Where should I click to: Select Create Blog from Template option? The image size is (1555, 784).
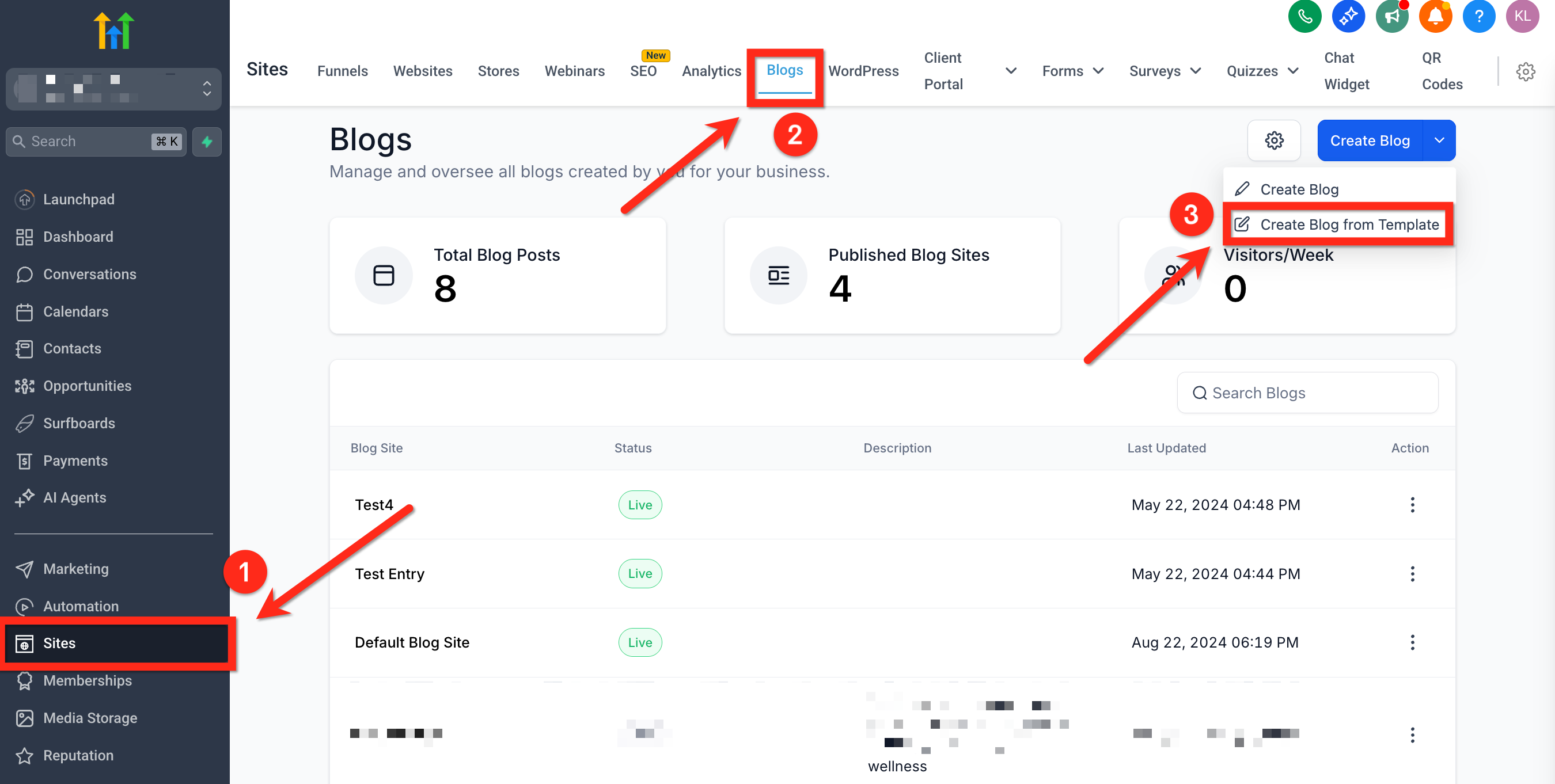(x=1349, y=224)
